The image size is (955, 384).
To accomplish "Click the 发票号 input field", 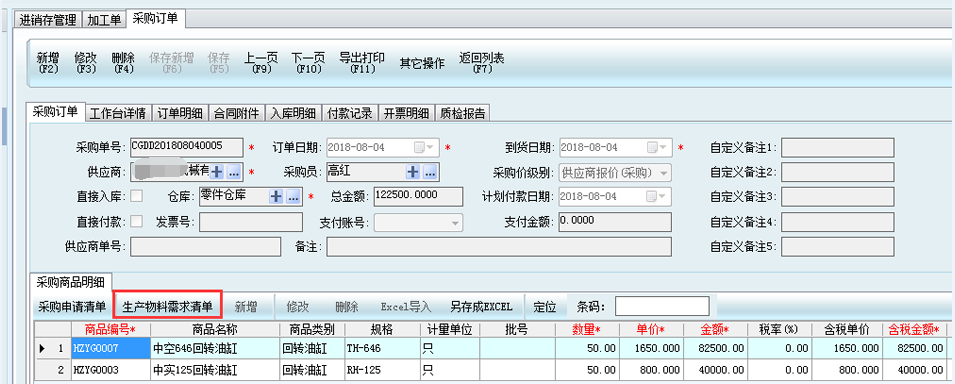I will coord(250,222).
